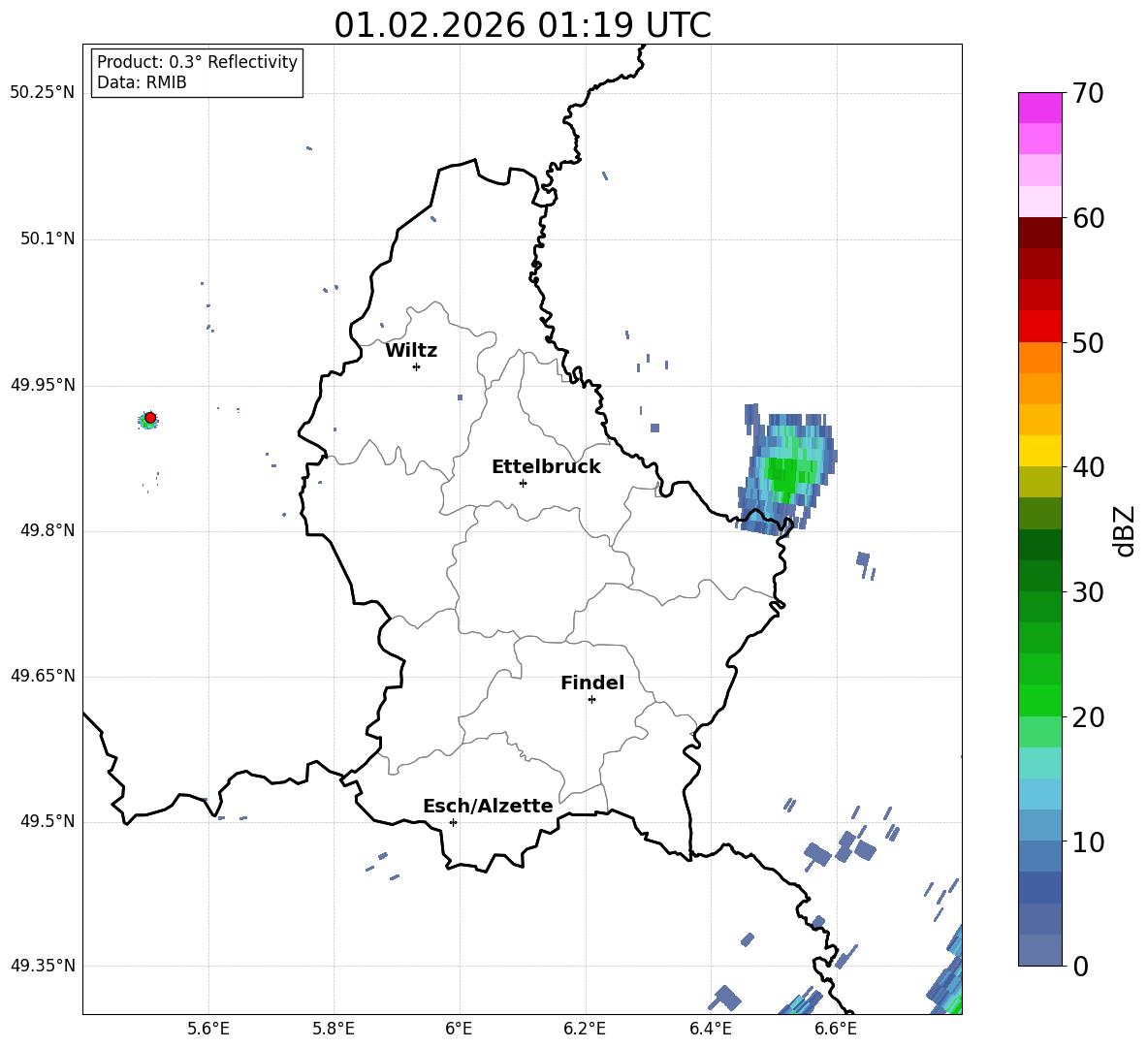
Task: Click the Ettelbruck city label
Action: click(x=546, y=467)
